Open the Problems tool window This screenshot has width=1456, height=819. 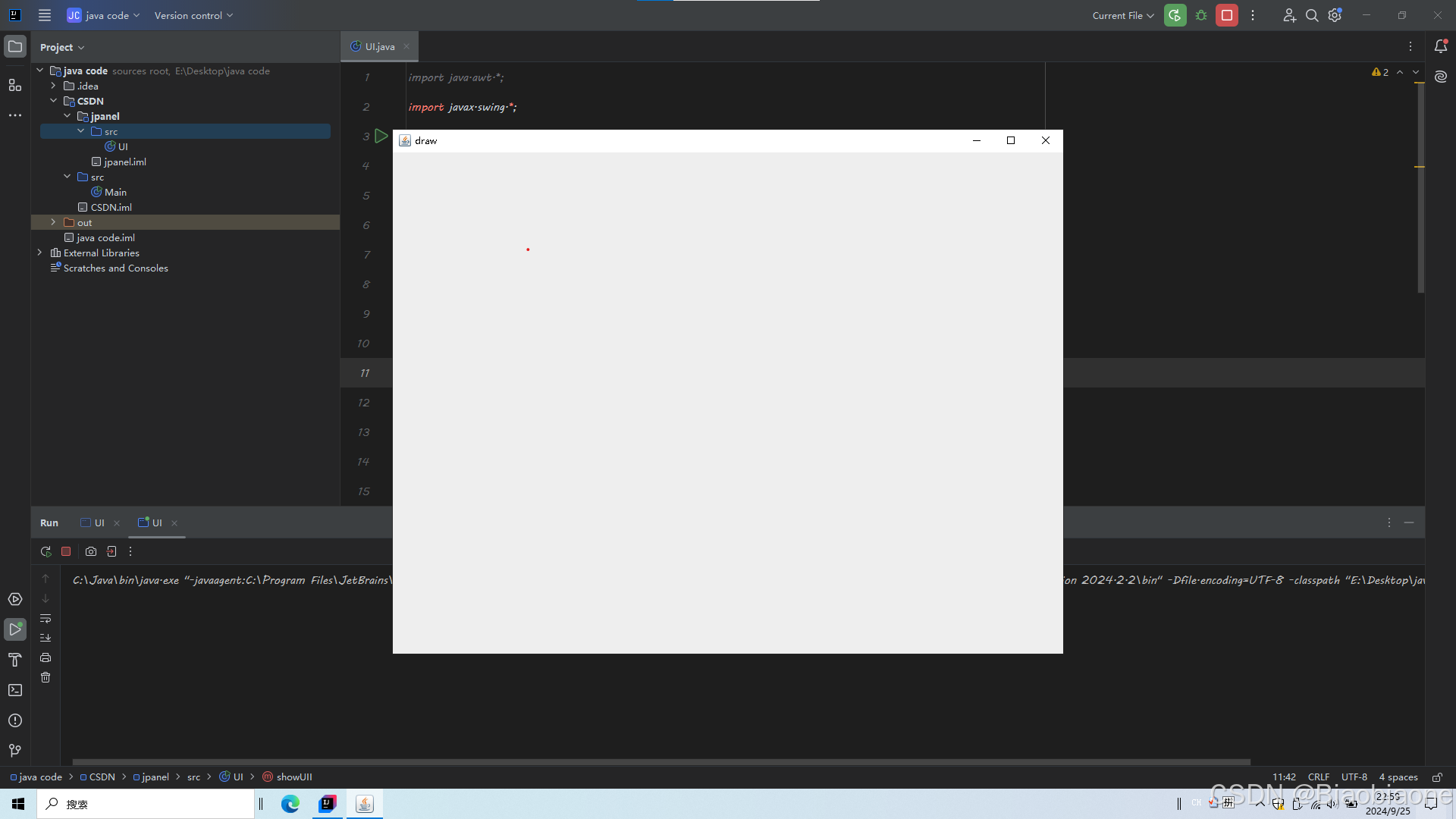click(15, 720)
